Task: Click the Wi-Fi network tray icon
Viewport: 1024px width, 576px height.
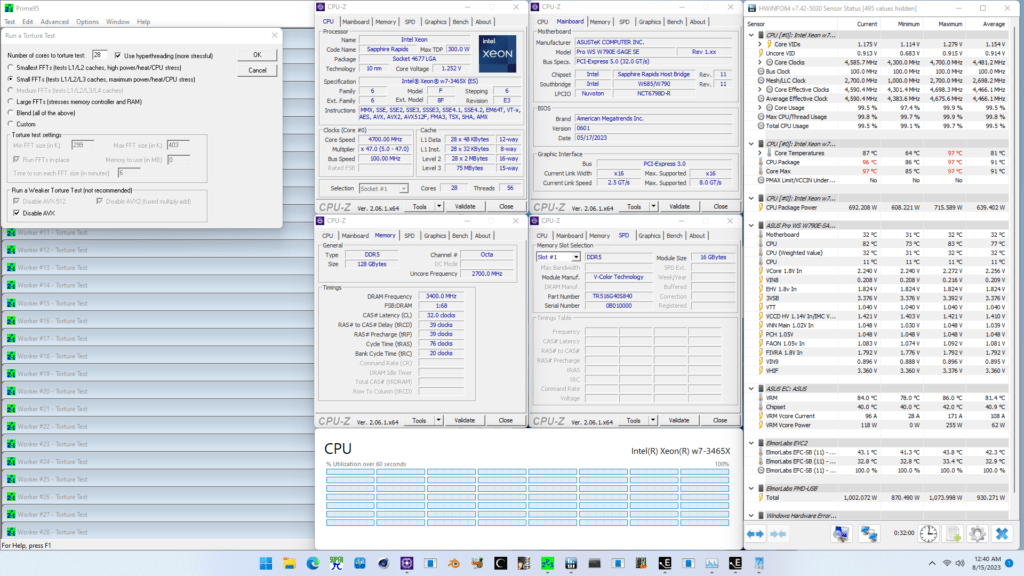Action: pyautogui.click(x=947, y=563)
